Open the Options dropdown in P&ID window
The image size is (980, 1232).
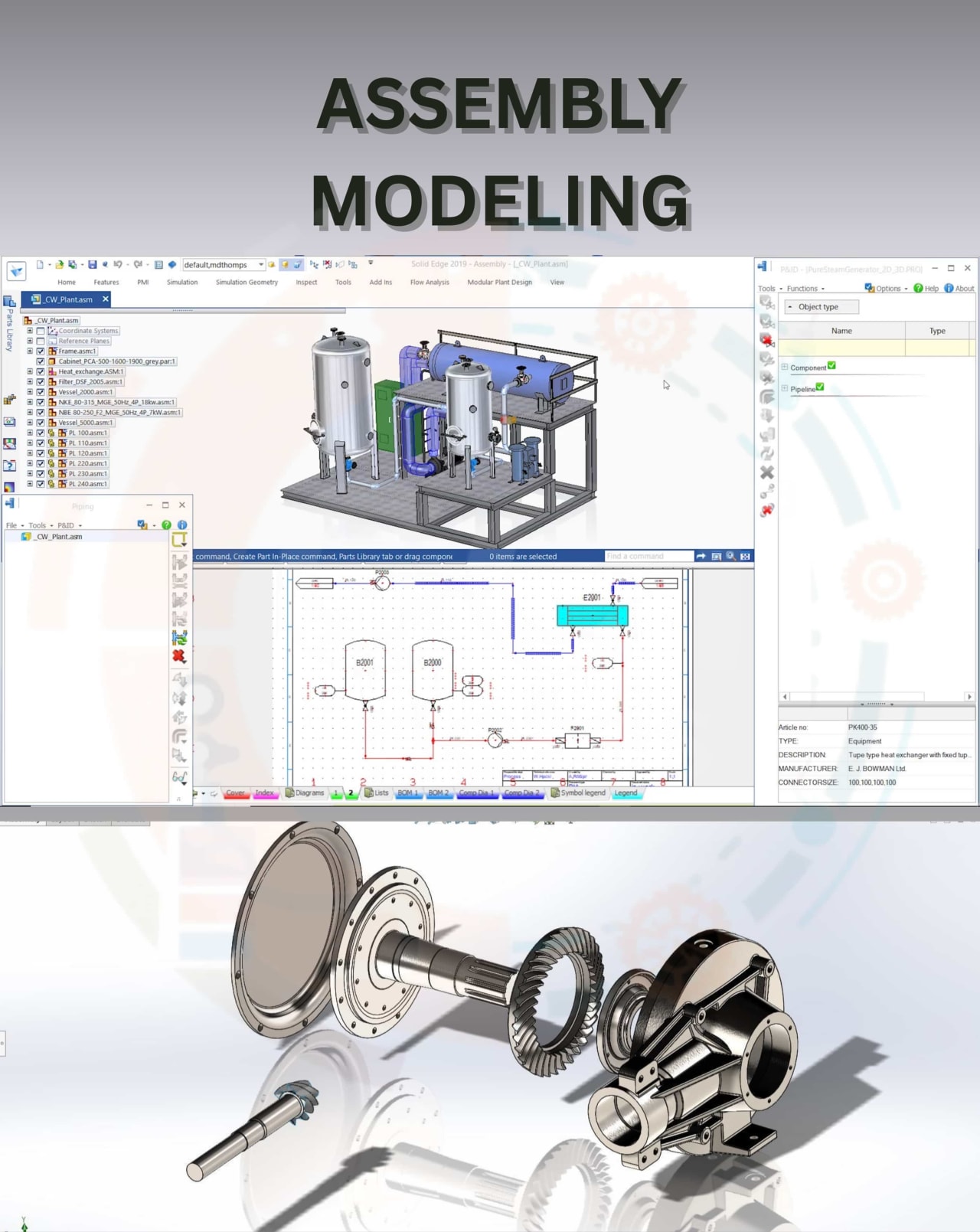887,289
